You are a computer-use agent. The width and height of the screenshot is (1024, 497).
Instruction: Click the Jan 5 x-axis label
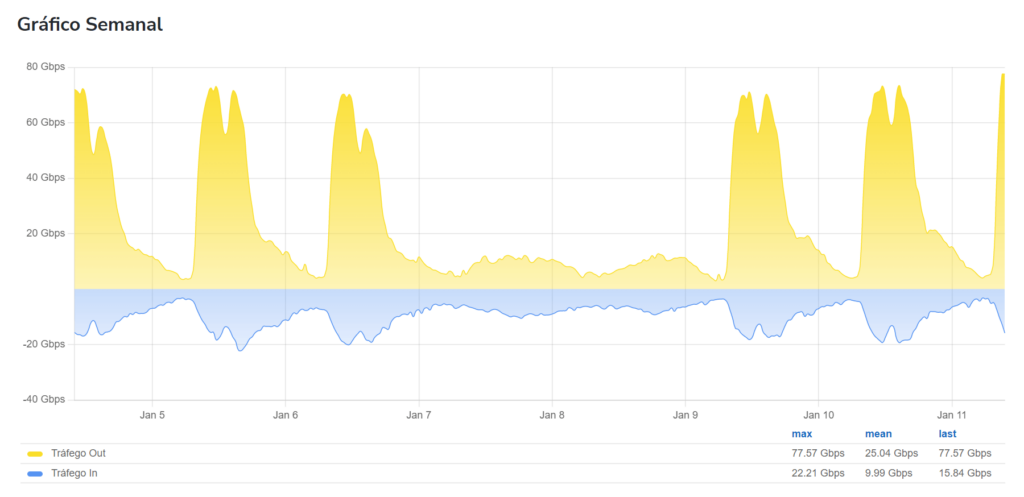(x=152, y=414)
